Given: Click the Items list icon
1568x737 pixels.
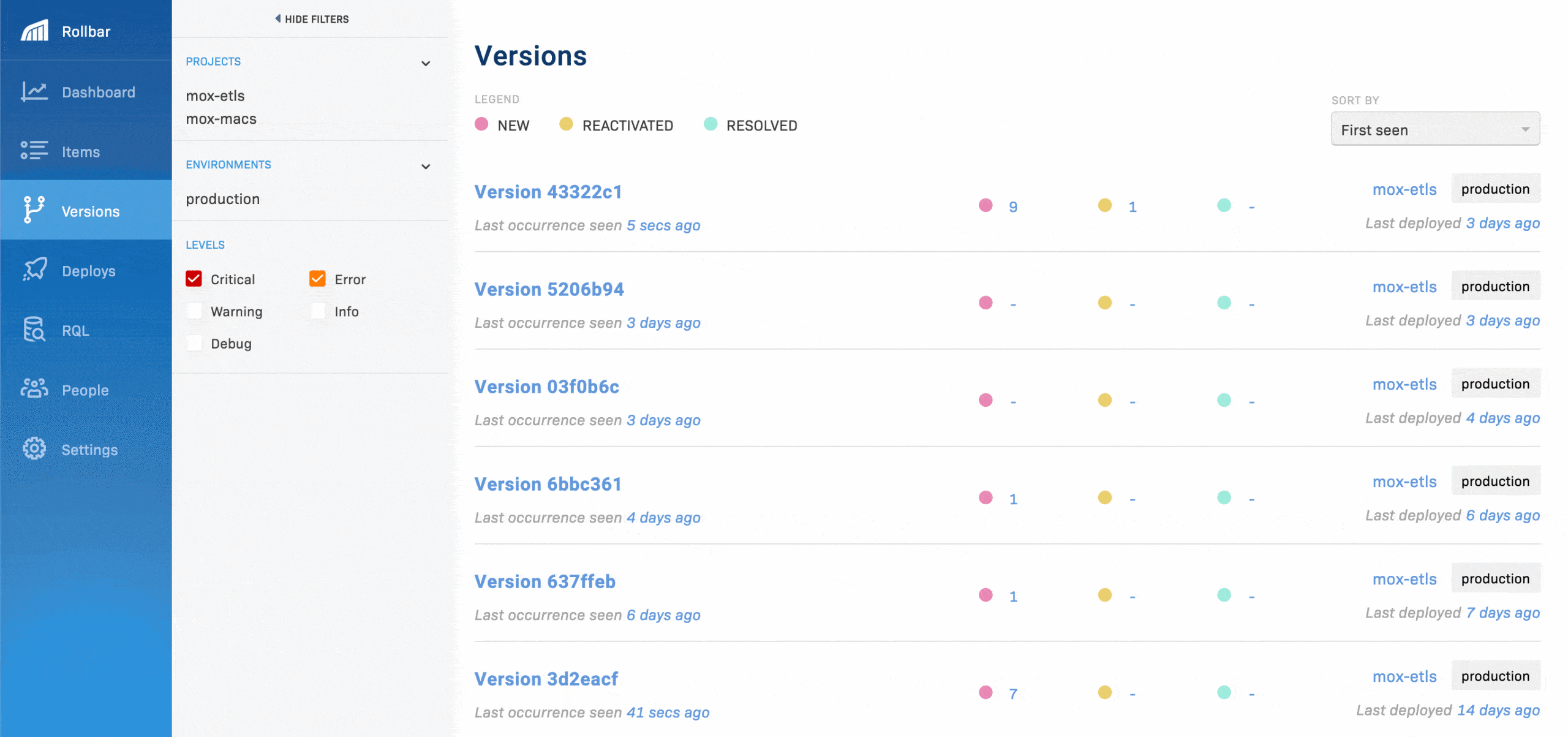Looking at the screenshot, I should point(34,151).
